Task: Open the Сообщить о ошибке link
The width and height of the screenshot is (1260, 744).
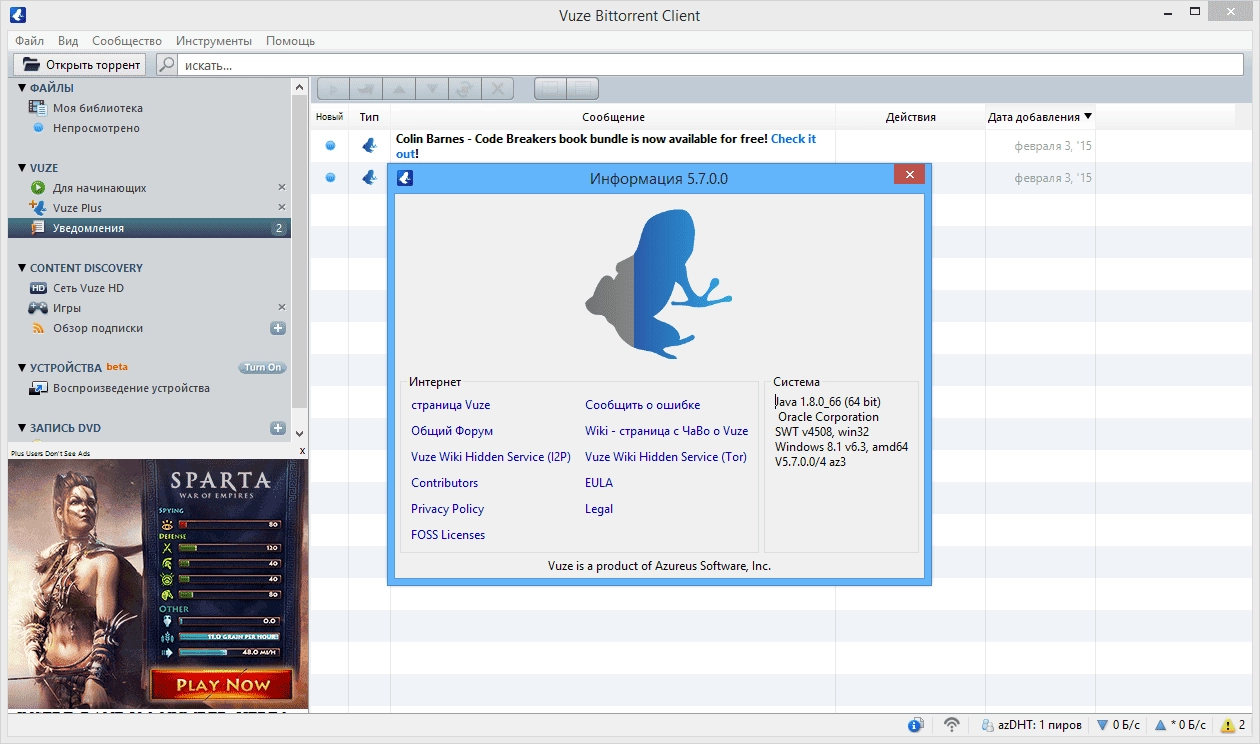Action: [643, 405]
